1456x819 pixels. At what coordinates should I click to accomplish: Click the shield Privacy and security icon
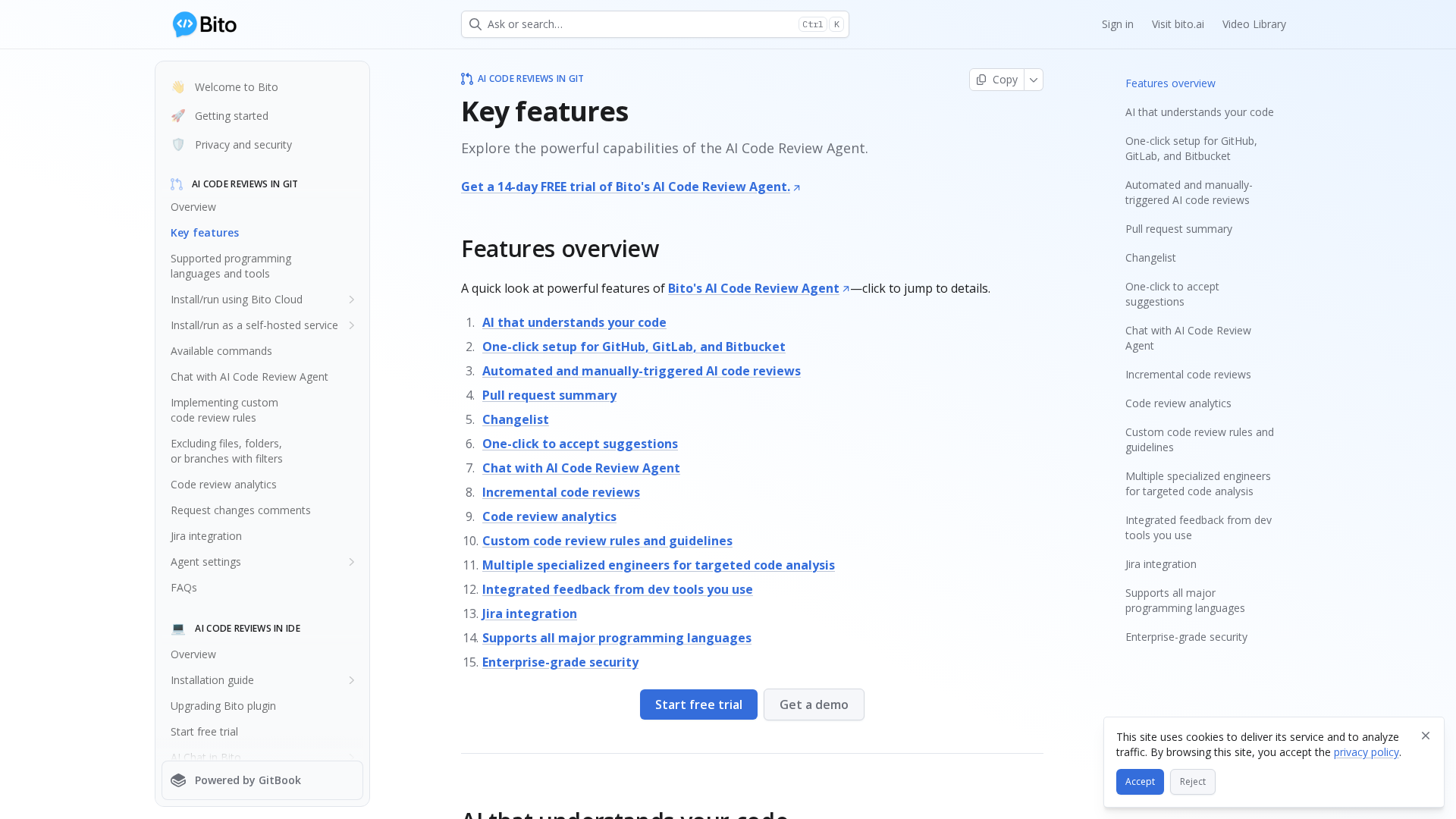point(178,145)
